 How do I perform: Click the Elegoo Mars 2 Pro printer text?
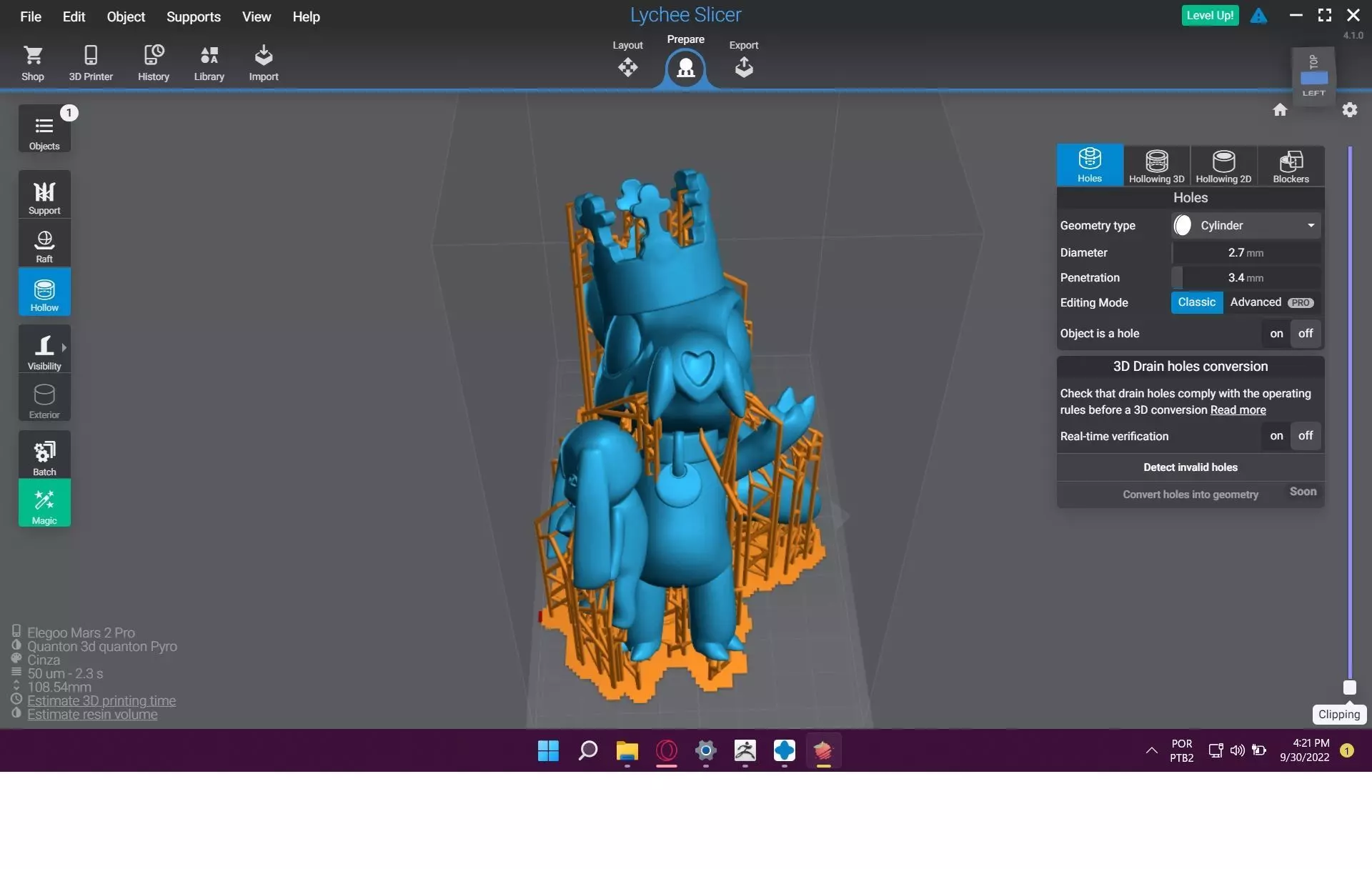[x=81, y=633]
